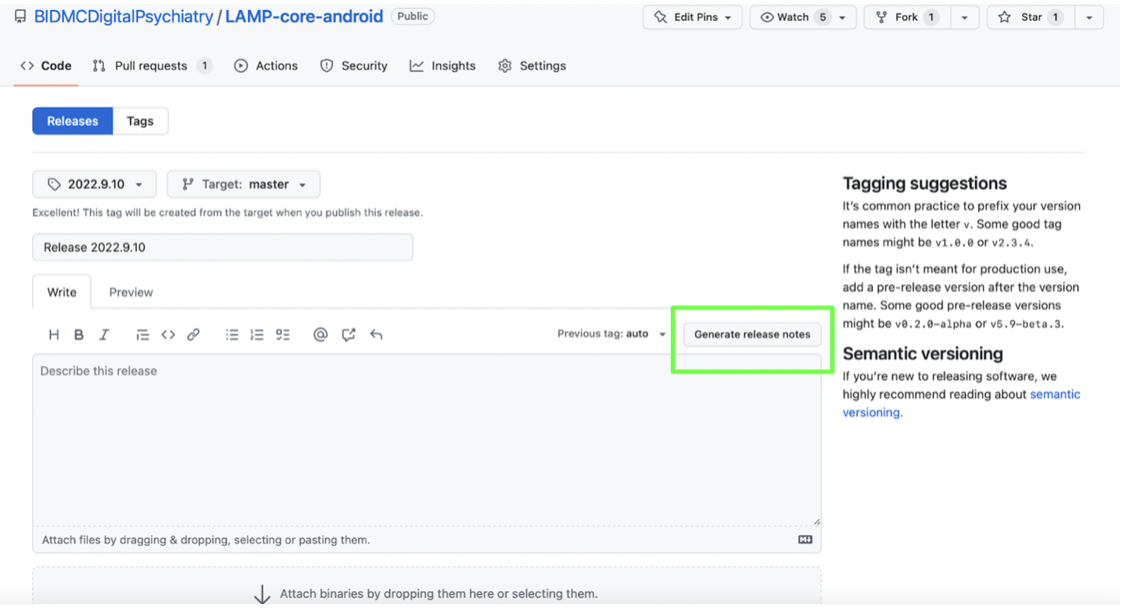This screenshot has height=612, width=1136.
Task: Insert a quote block
Action: [143, 335]
